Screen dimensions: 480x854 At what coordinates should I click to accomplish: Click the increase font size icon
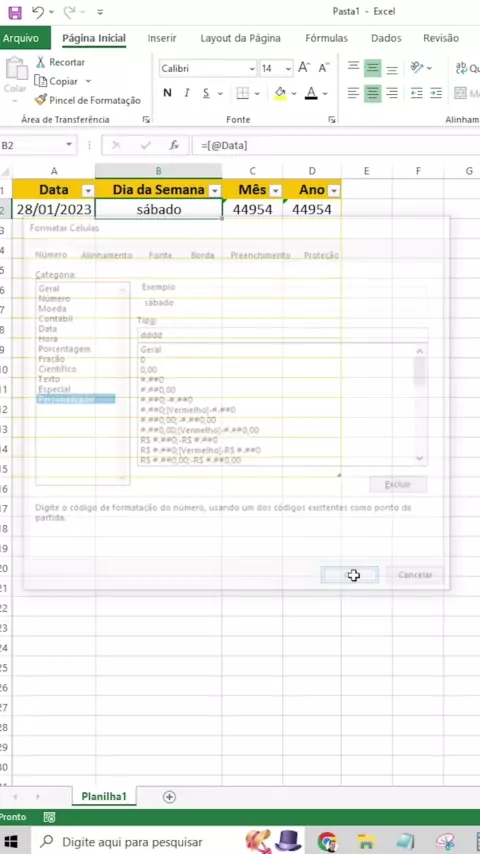point(304,68)
